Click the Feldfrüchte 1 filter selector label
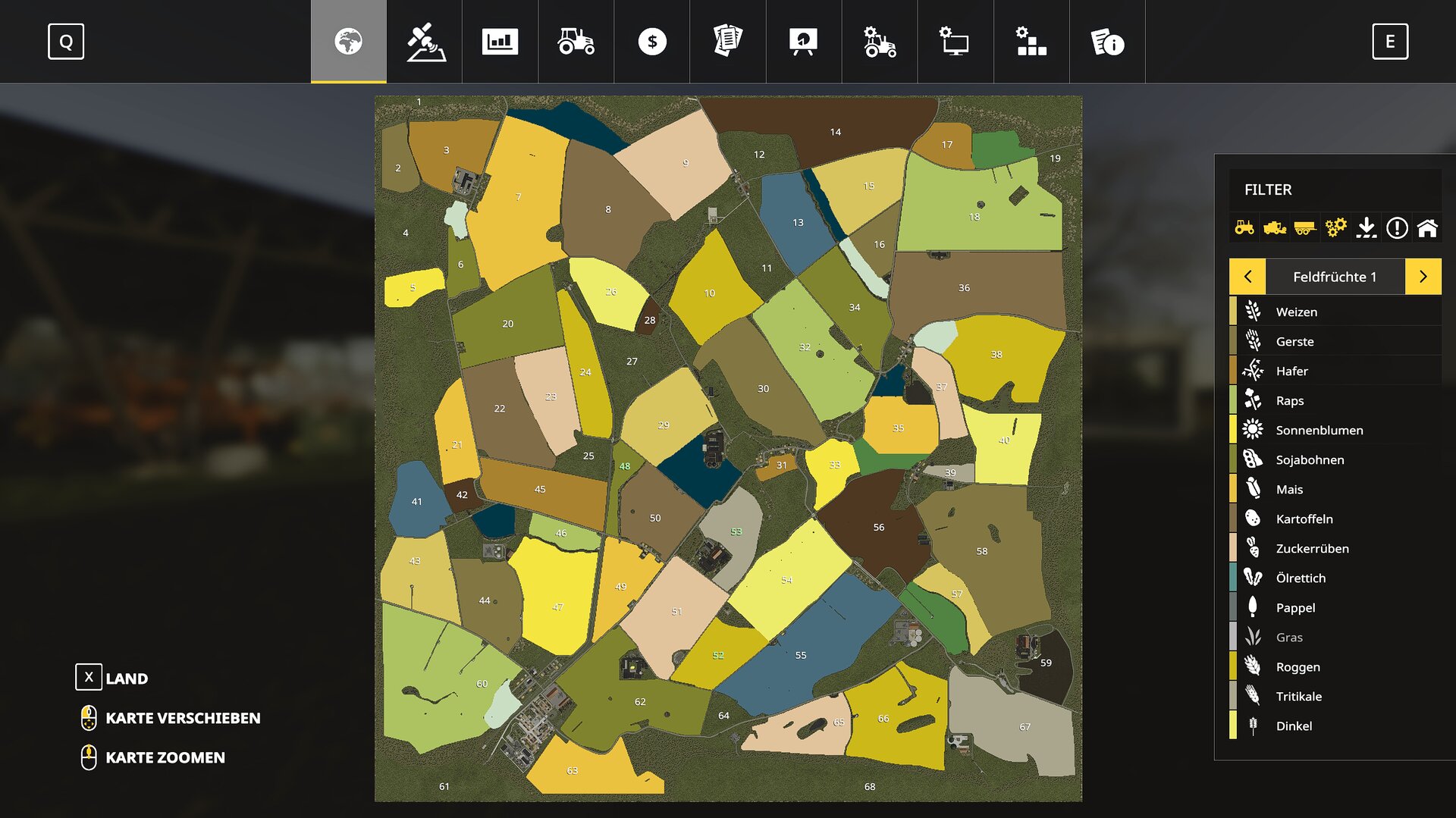This screenshot has width=1456, height=818. click(1335, 277)
